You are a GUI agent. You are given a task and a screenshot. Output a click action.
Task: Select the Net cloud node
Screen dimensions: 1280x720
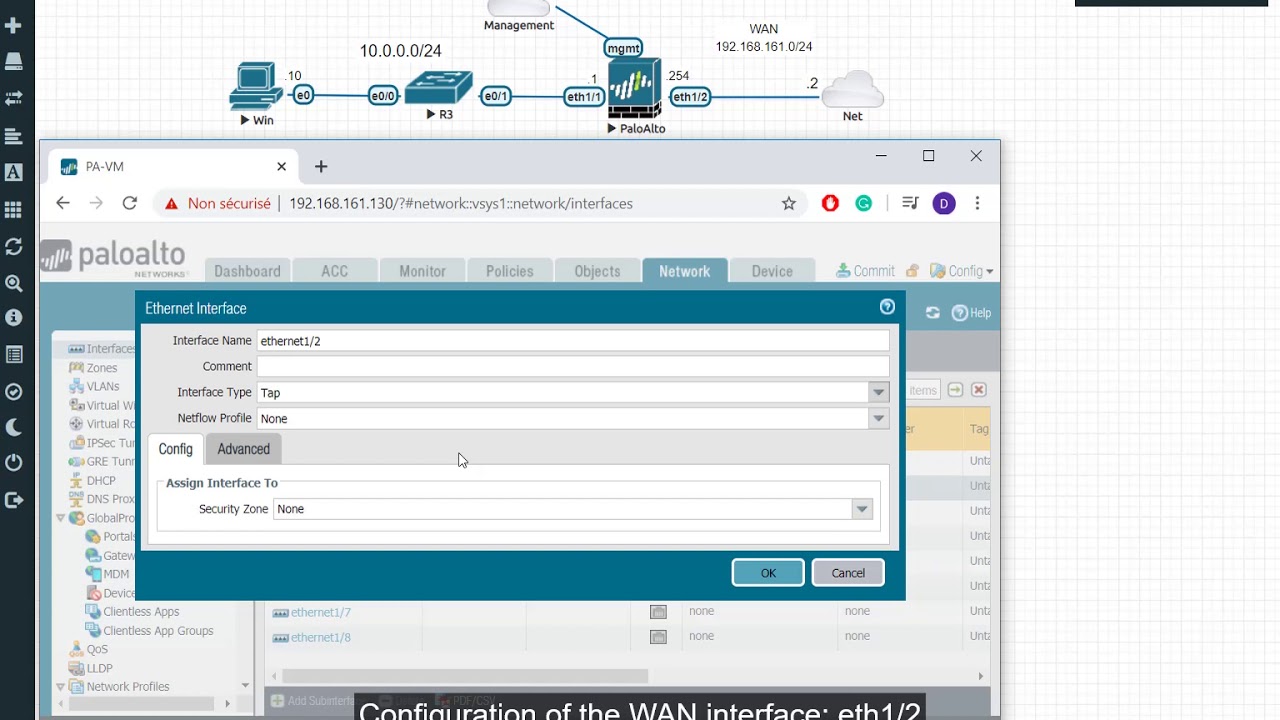pyautogui.click(x=852, y=90)
